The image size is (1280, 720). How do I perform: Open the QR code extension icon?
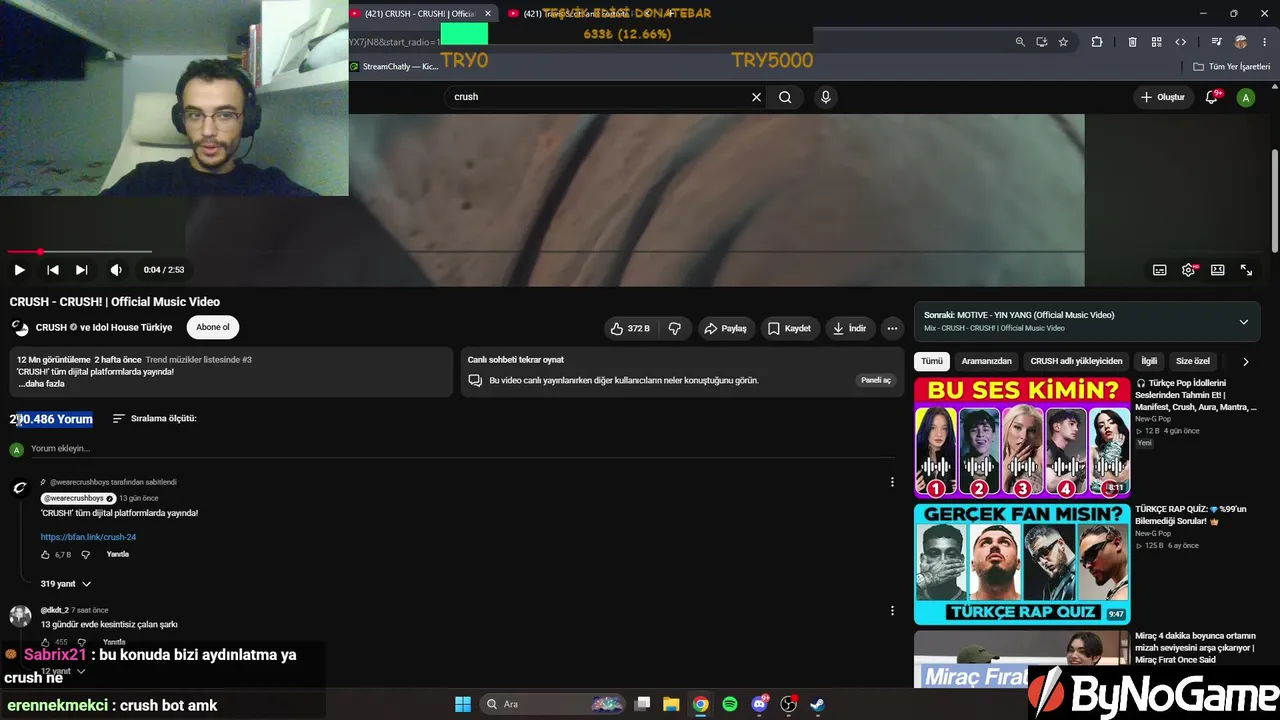1156,42
